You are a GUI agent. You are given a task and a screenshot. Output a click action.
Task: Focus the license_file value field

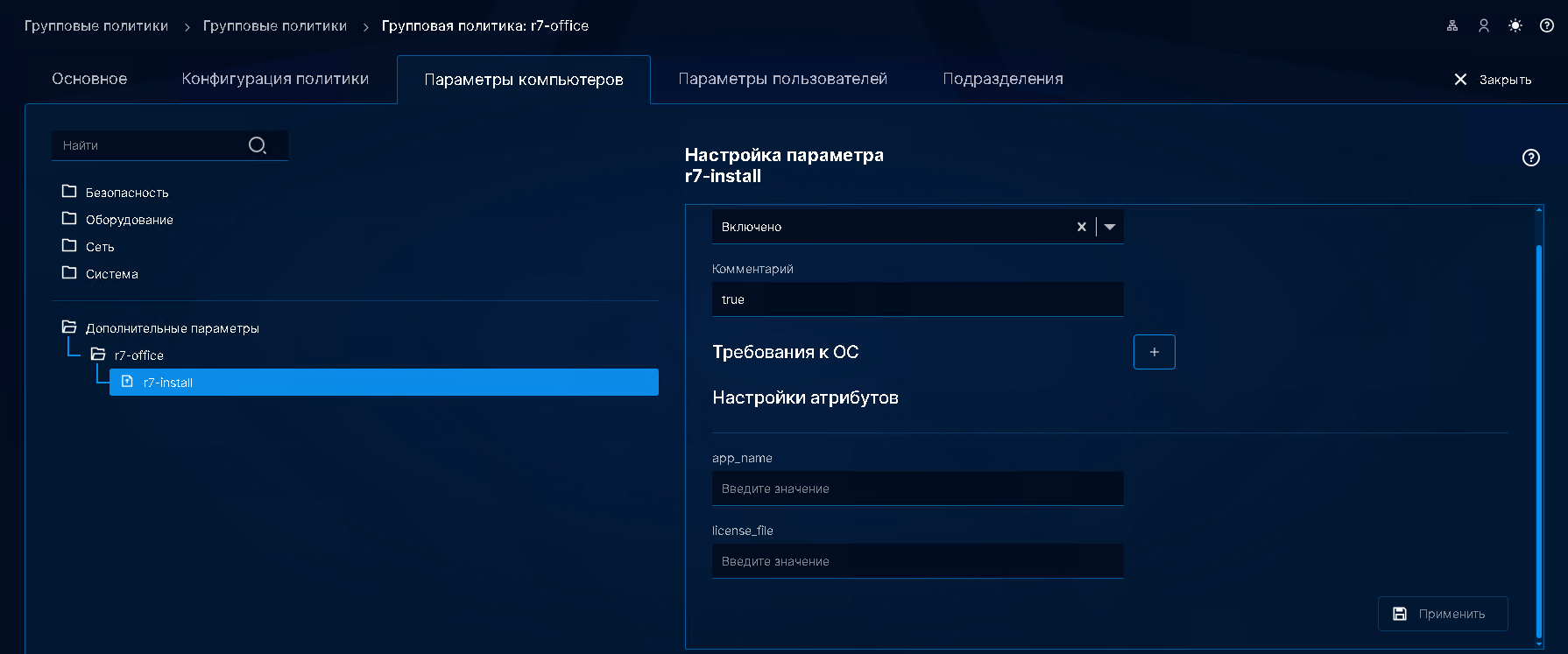click(x=918, y=561)
